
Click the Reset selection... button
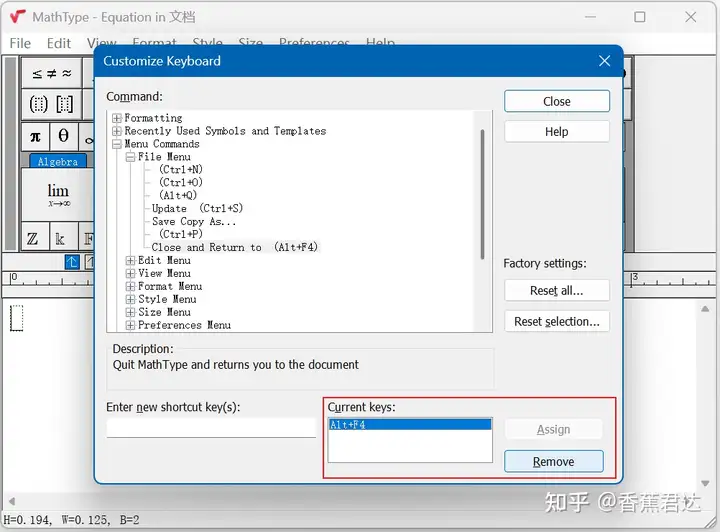pos(557,321)
